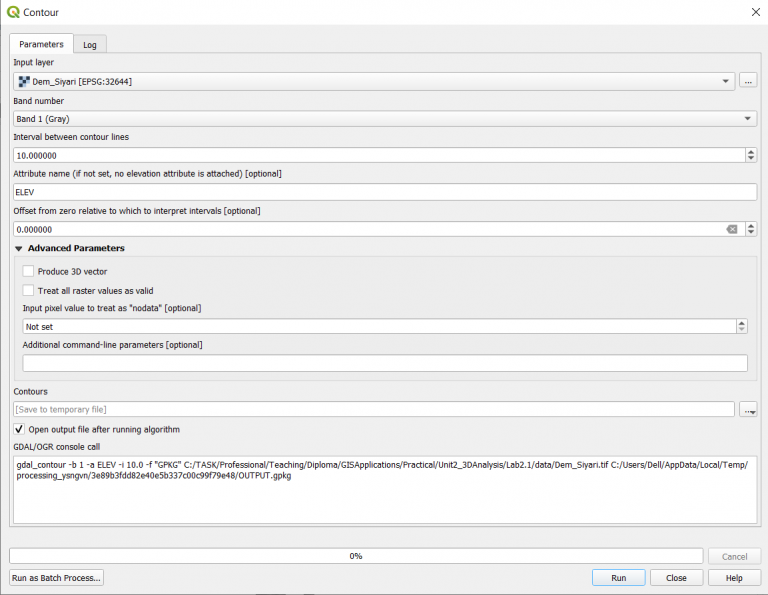
Task: Switch to the Log tab
Action: 90,45
